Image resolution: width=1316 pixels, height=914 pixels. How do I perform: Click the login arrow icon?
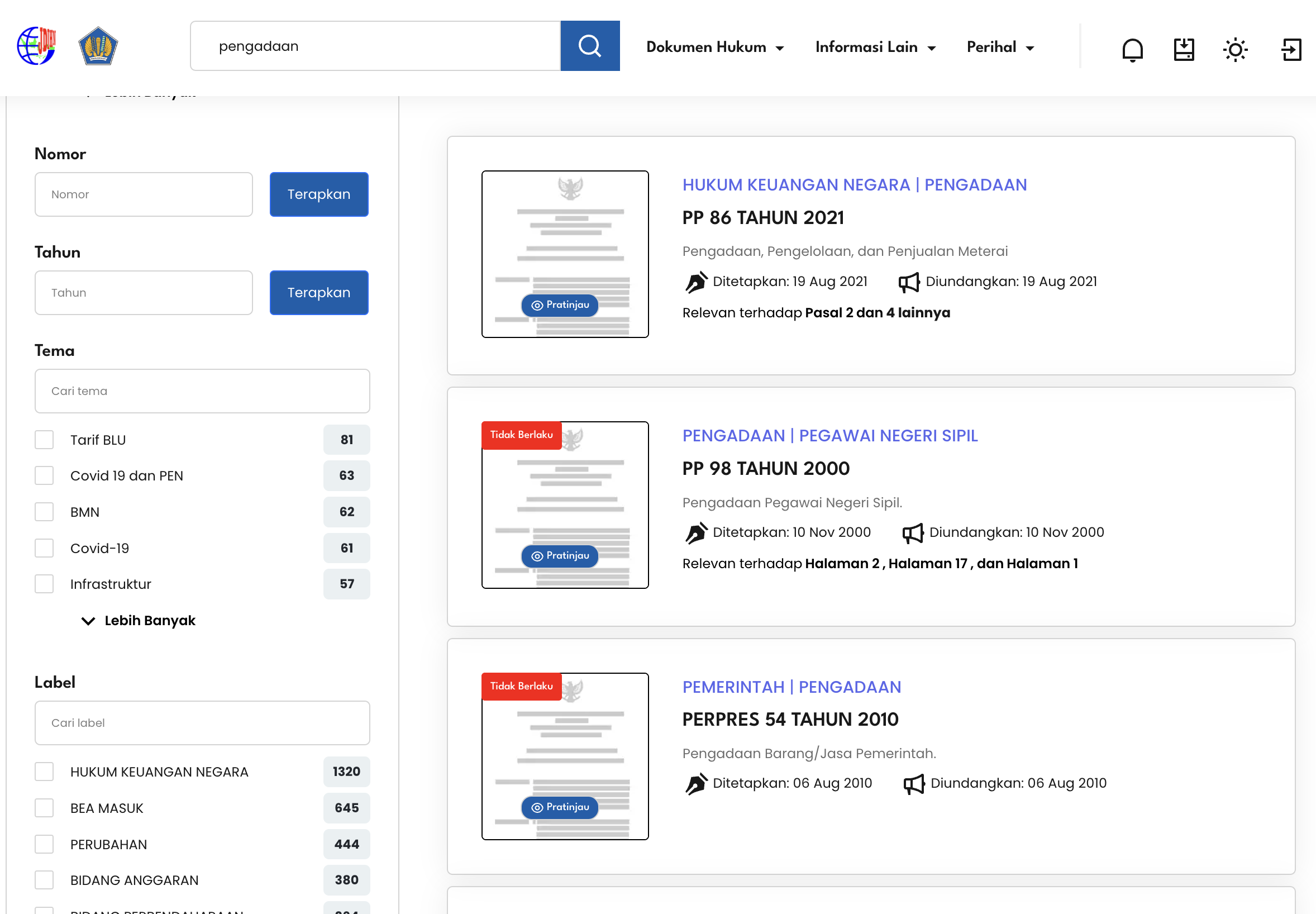tap(1291, 49)
